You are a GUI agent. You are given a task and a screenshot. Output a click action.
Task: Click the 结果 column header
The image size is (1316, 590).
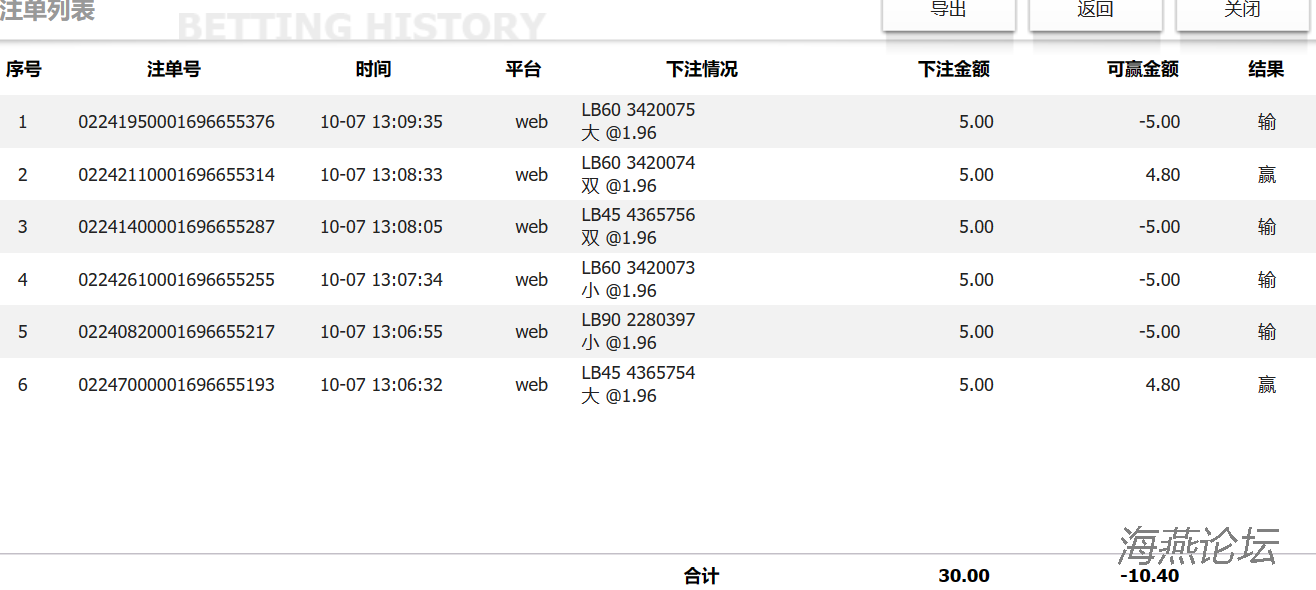point(1266,69)
